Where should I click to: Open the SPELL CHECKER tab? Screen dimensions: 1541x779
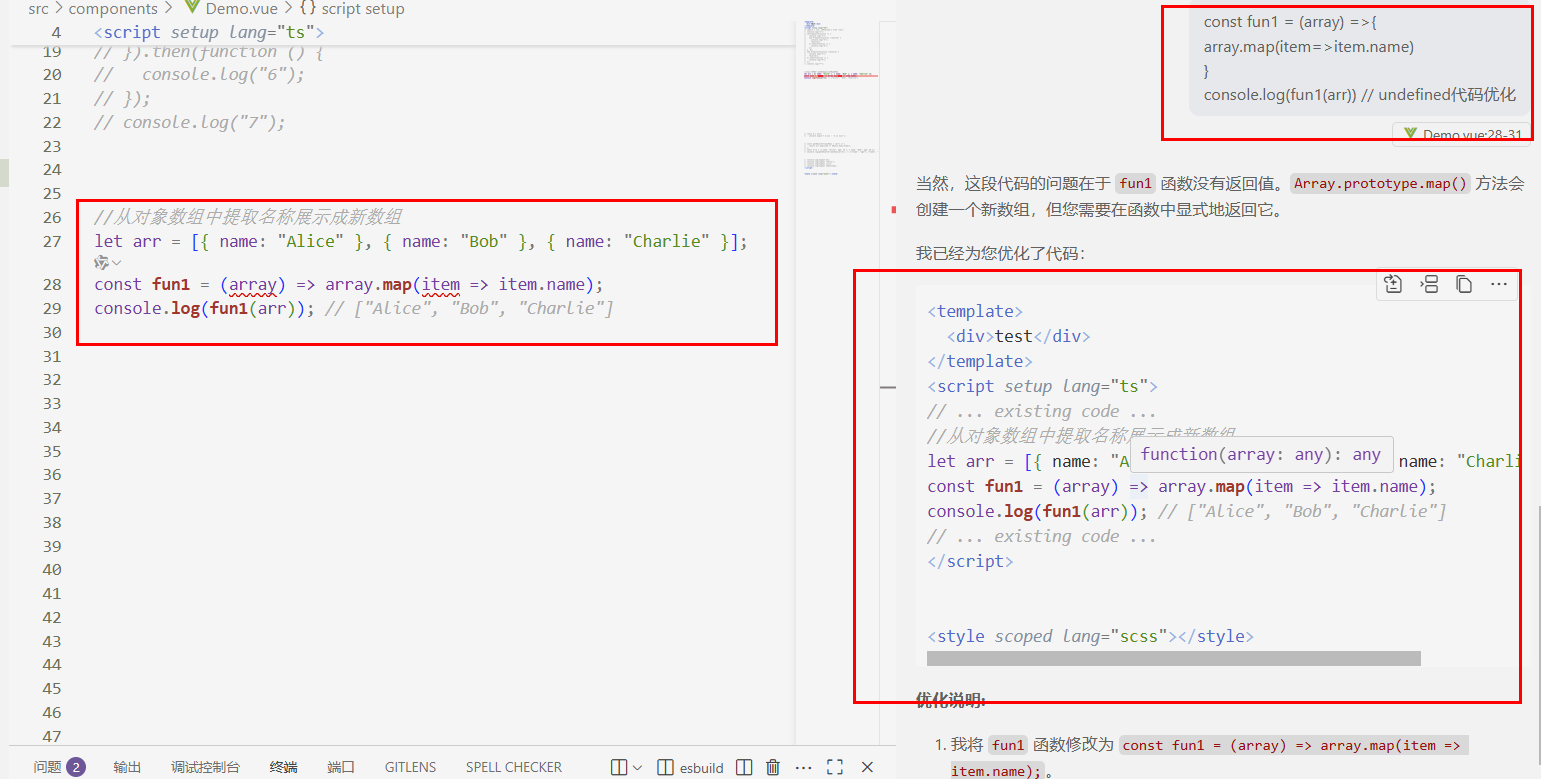pos(514,767)
